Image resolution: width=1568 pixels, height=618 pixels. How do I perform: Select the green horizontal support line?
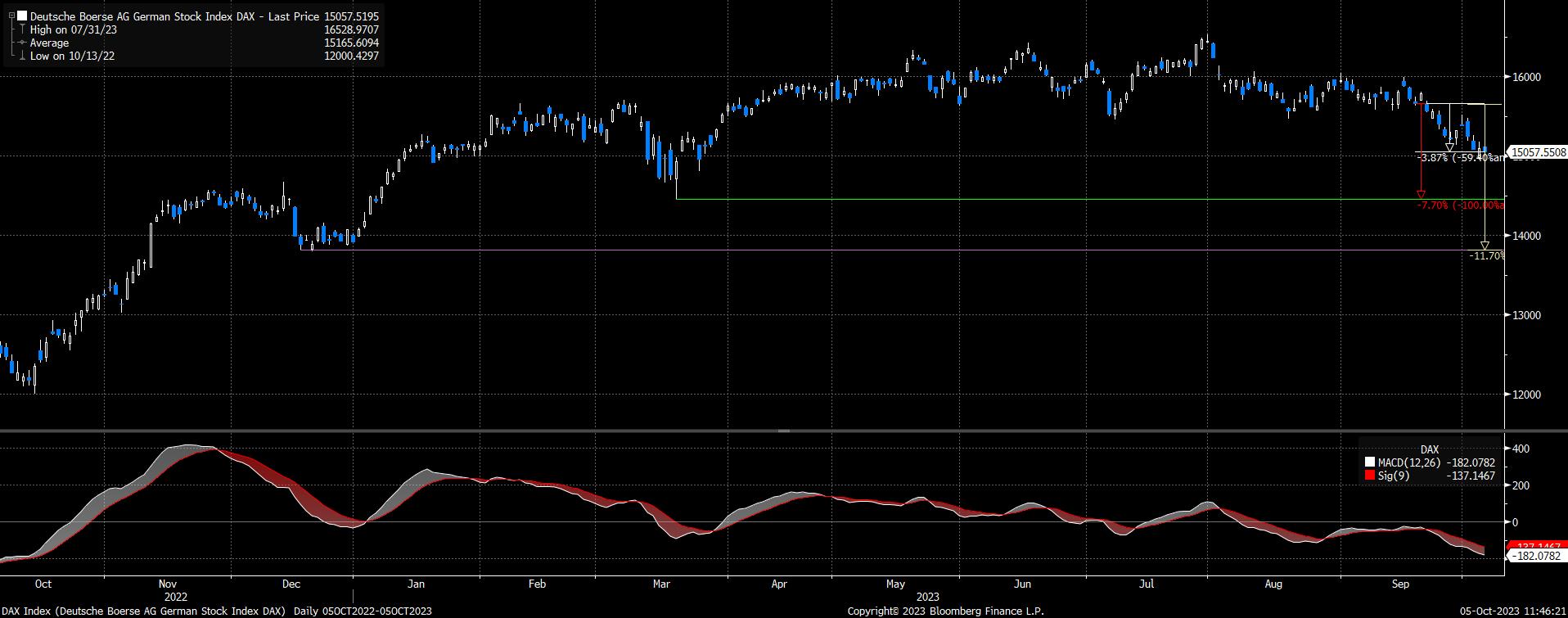pyautogui.click(x=1090, y=199)
